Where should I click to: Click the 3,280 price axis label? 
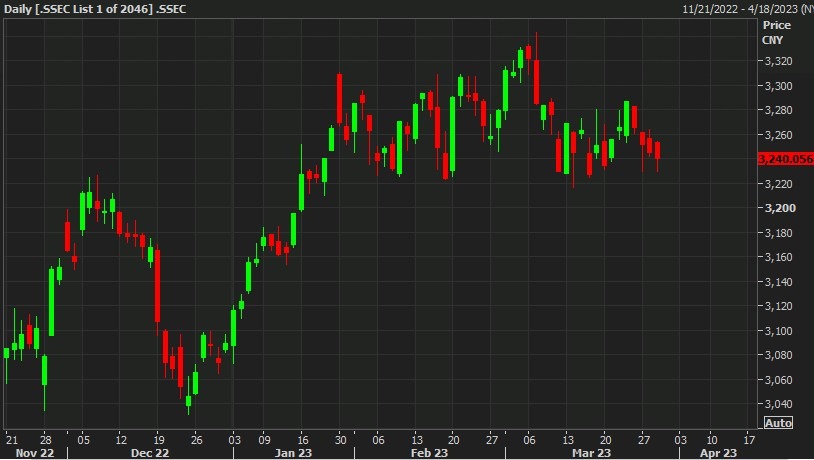click(778, 110)
